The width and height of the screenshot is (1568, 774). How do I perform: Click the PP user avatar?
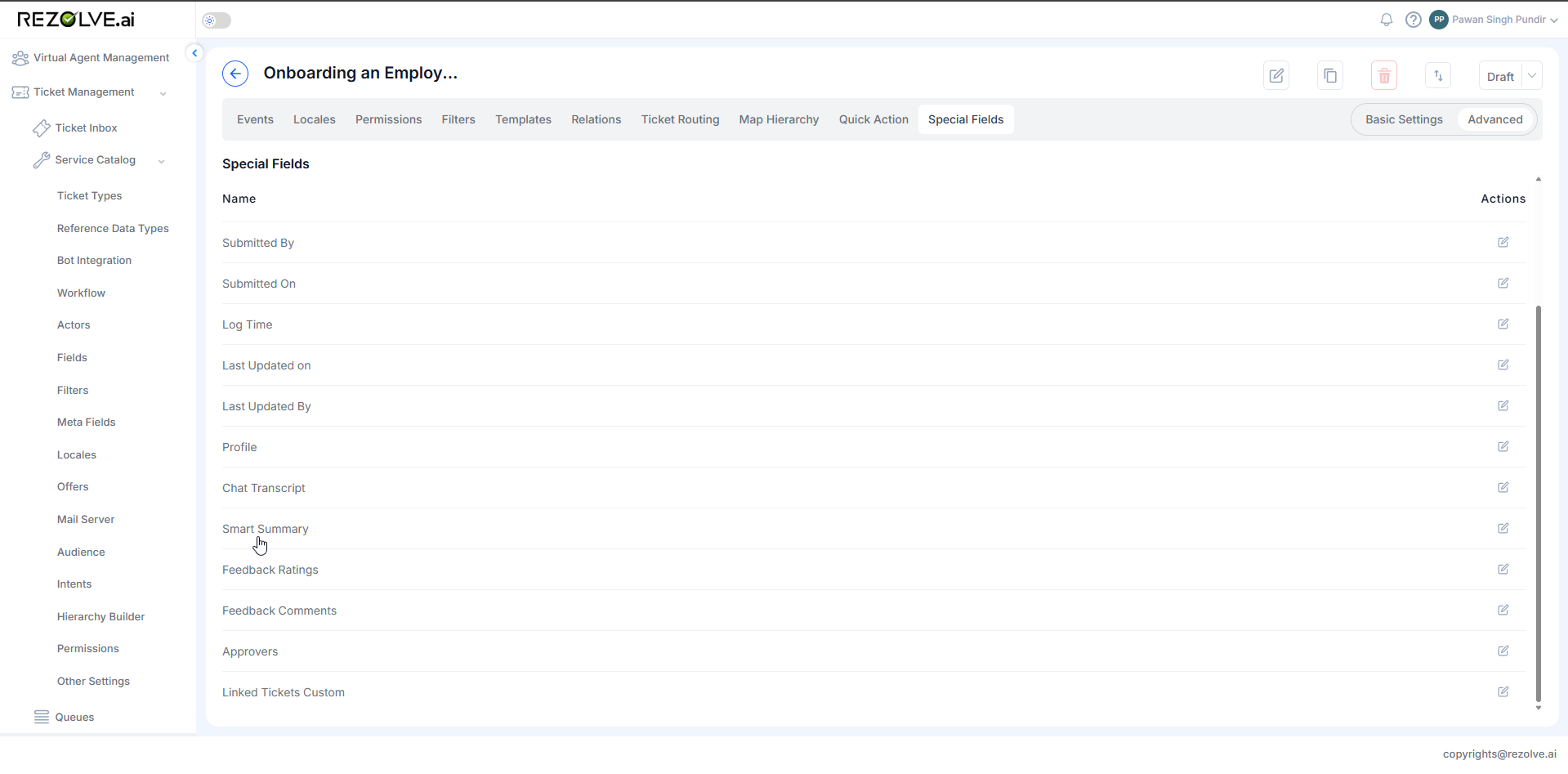coord(1439,20)
